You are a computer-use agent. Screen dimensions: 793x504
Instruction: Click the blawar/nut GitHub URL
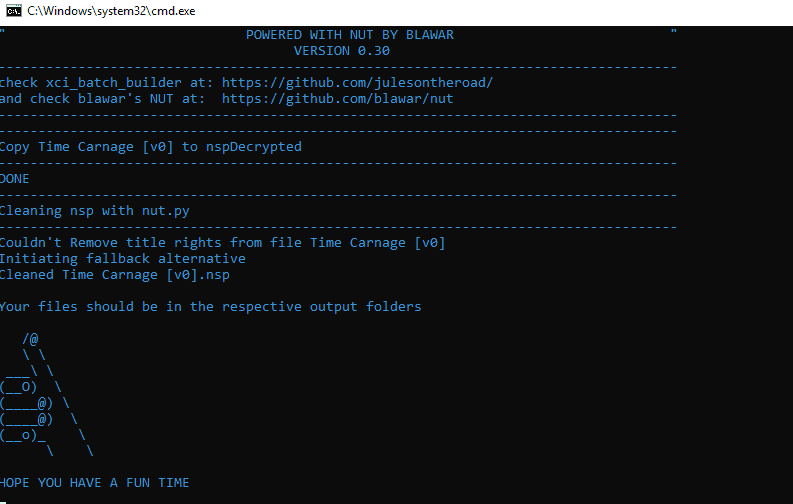coord(337,99)
